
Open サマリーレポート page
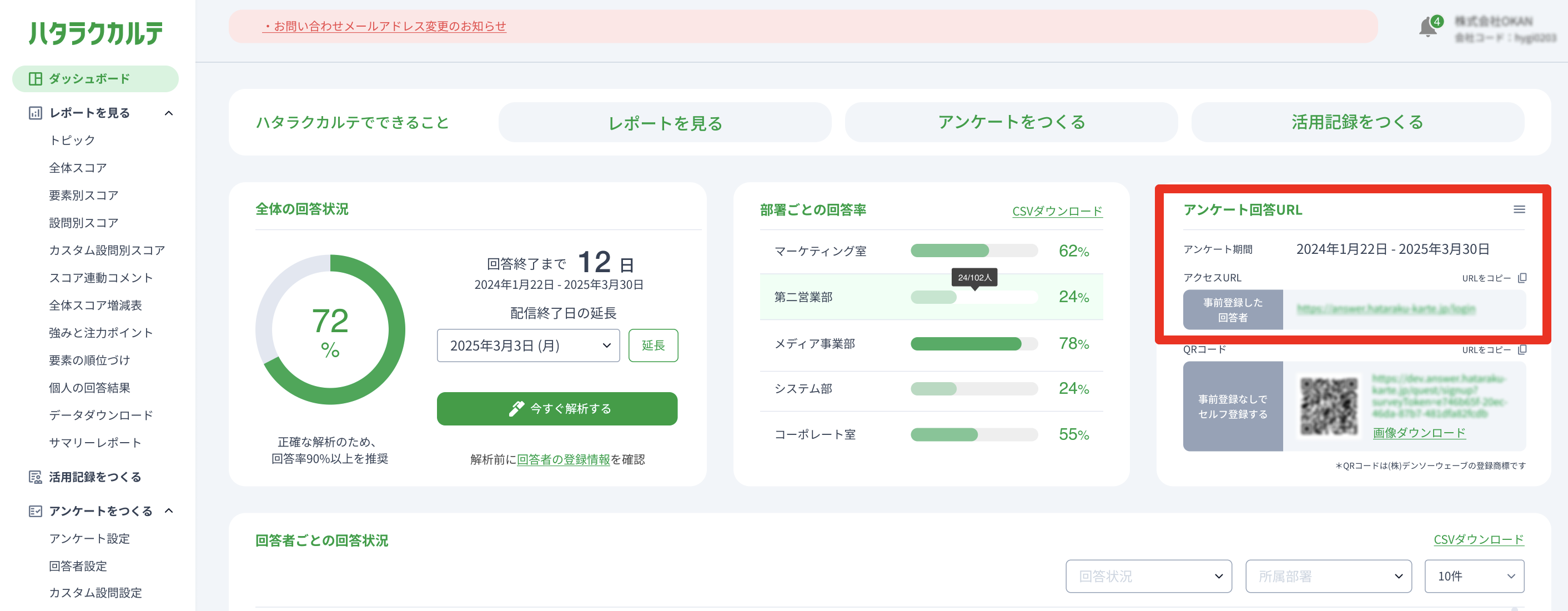[96, 443]
